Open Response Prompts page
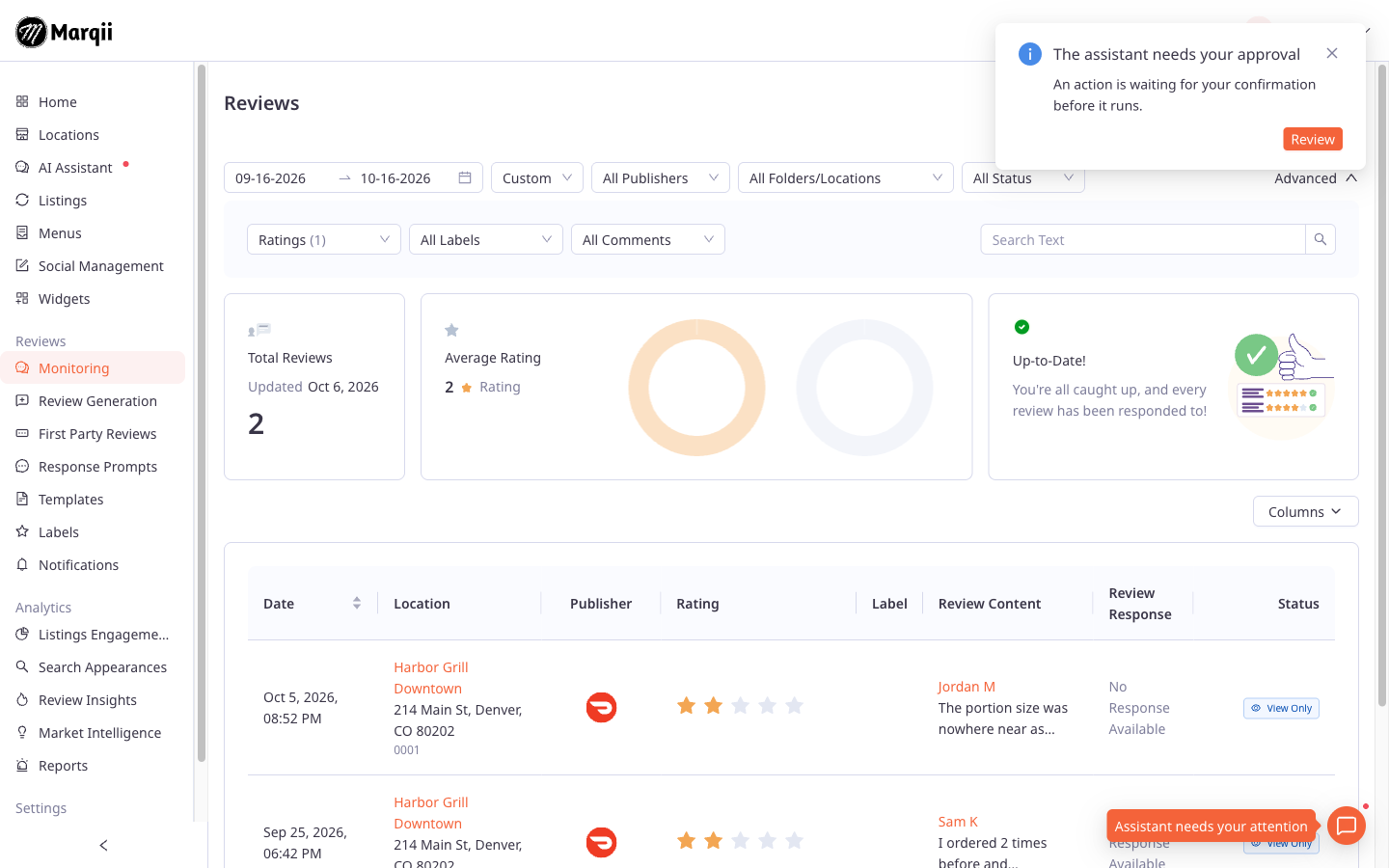This screenshot has height=868, width=1389. (97, 467)
